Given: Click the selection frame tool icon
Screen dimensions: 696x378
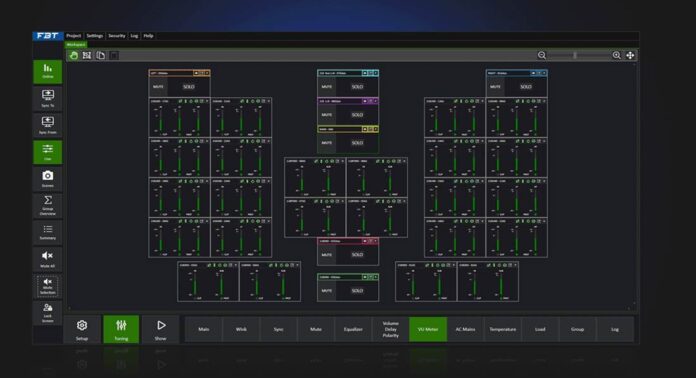Looking at the screenshot, I should [x=87, y=55].
